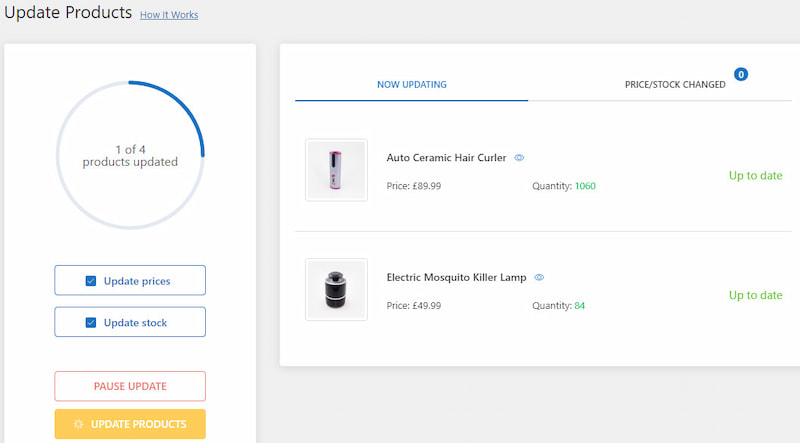Screen dimensions: 800x443
Task: Click eye icon beside Electric Mosquito Killer Lamp
Action: [x=539, y=277]
